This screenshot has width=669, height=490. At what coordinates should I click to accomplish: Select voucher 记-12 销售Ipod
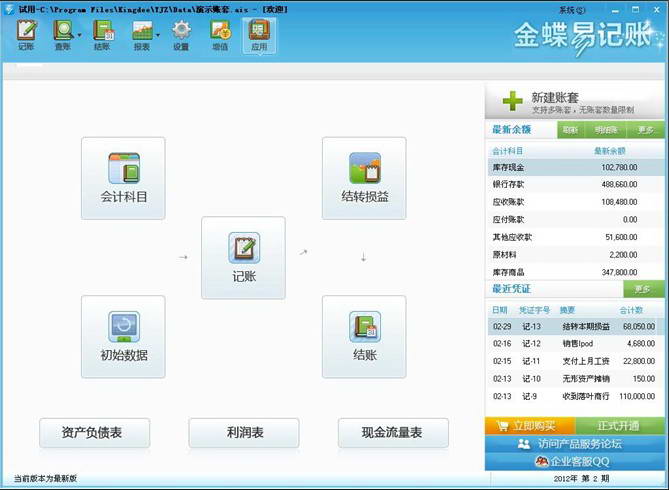(x=576, y=344)
